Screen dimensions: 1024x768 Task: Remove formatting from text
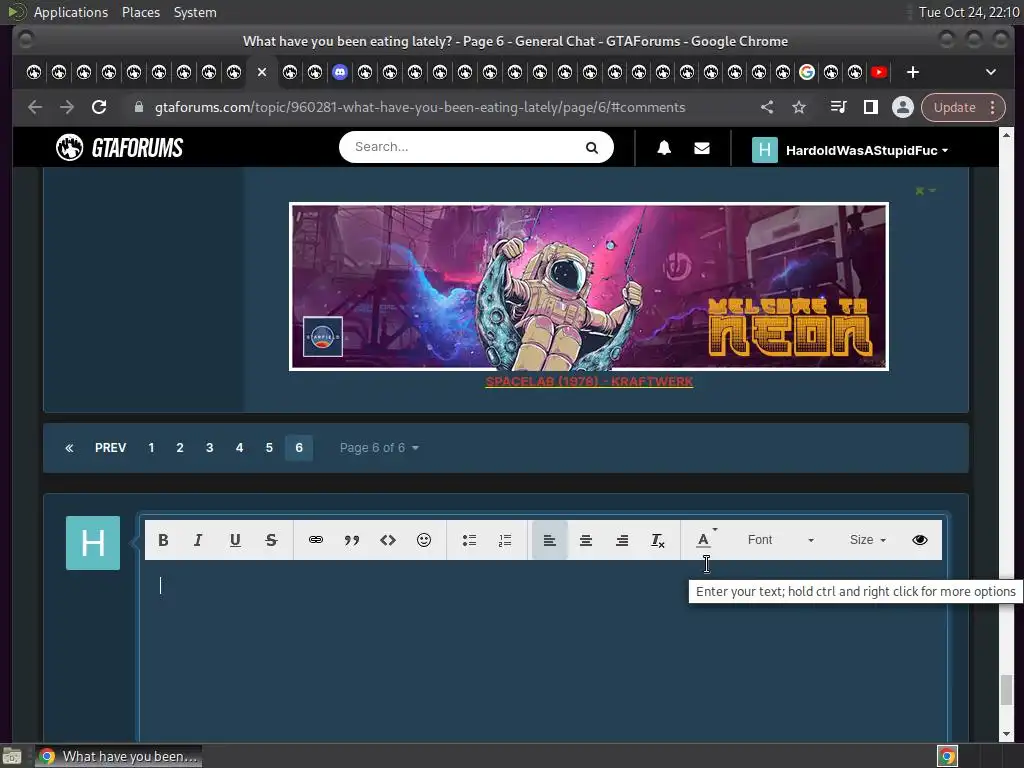tap(658, 540)
